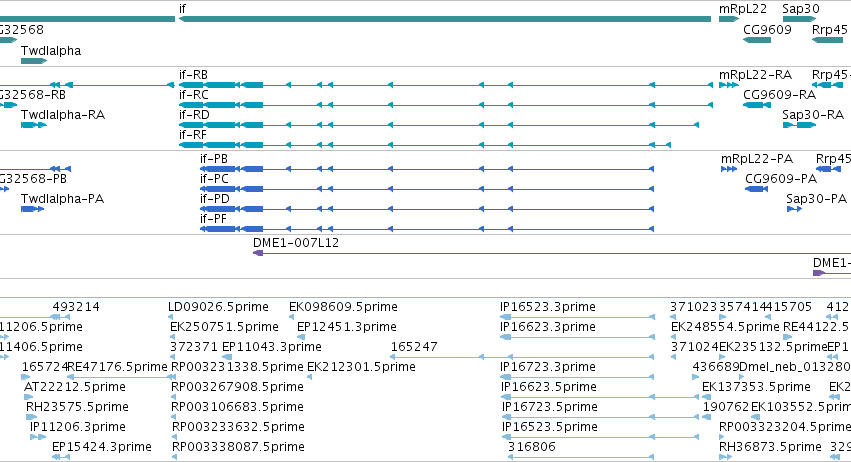Viewport: 851px width, 462px height.
Task: Select the 165247 cDNA feature
Action: pos(522,357)
